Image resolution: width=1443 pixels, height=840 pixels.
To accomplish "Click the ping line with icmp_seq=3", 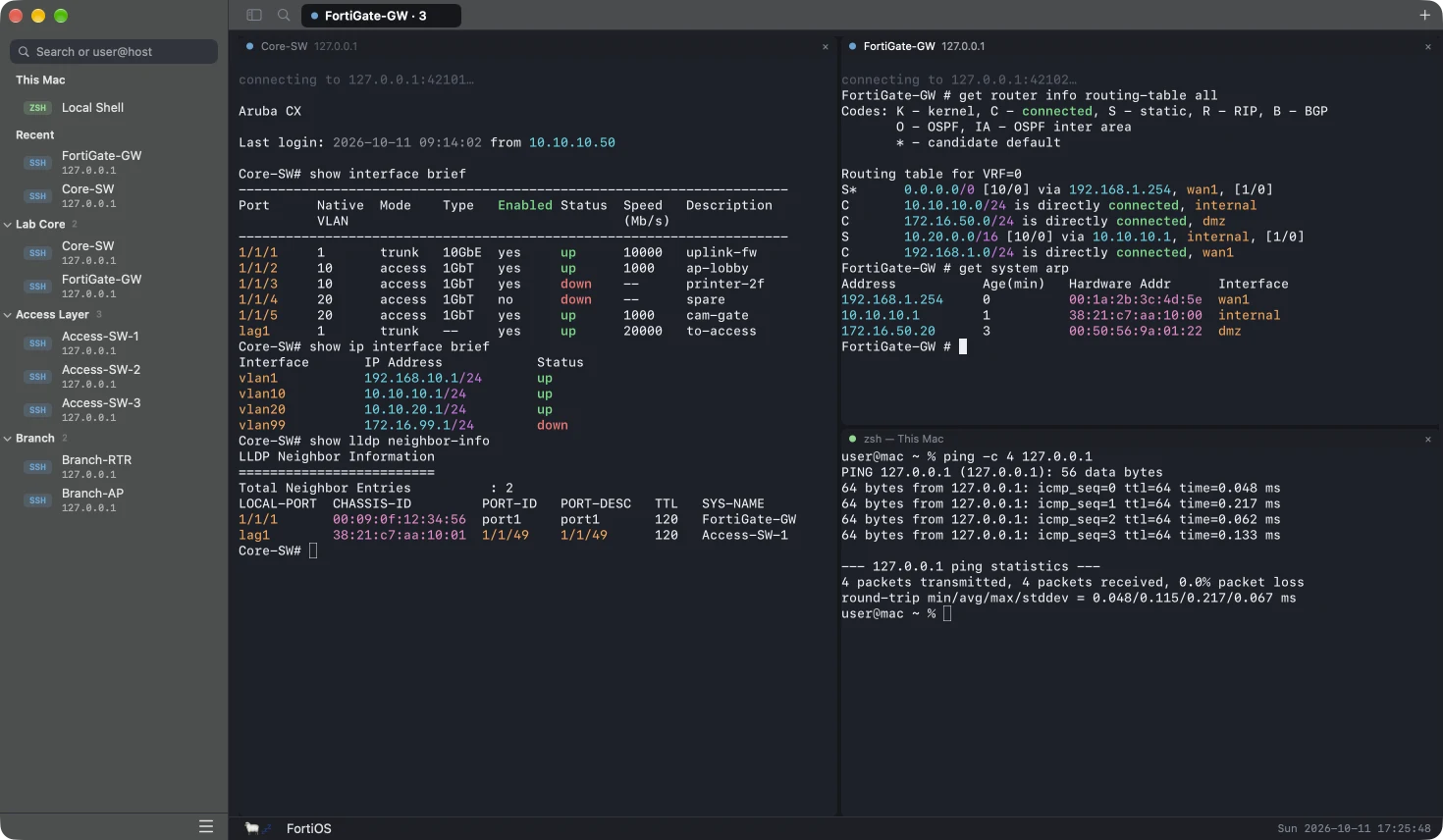I will pyautogui.click(x=1061, y=535).
